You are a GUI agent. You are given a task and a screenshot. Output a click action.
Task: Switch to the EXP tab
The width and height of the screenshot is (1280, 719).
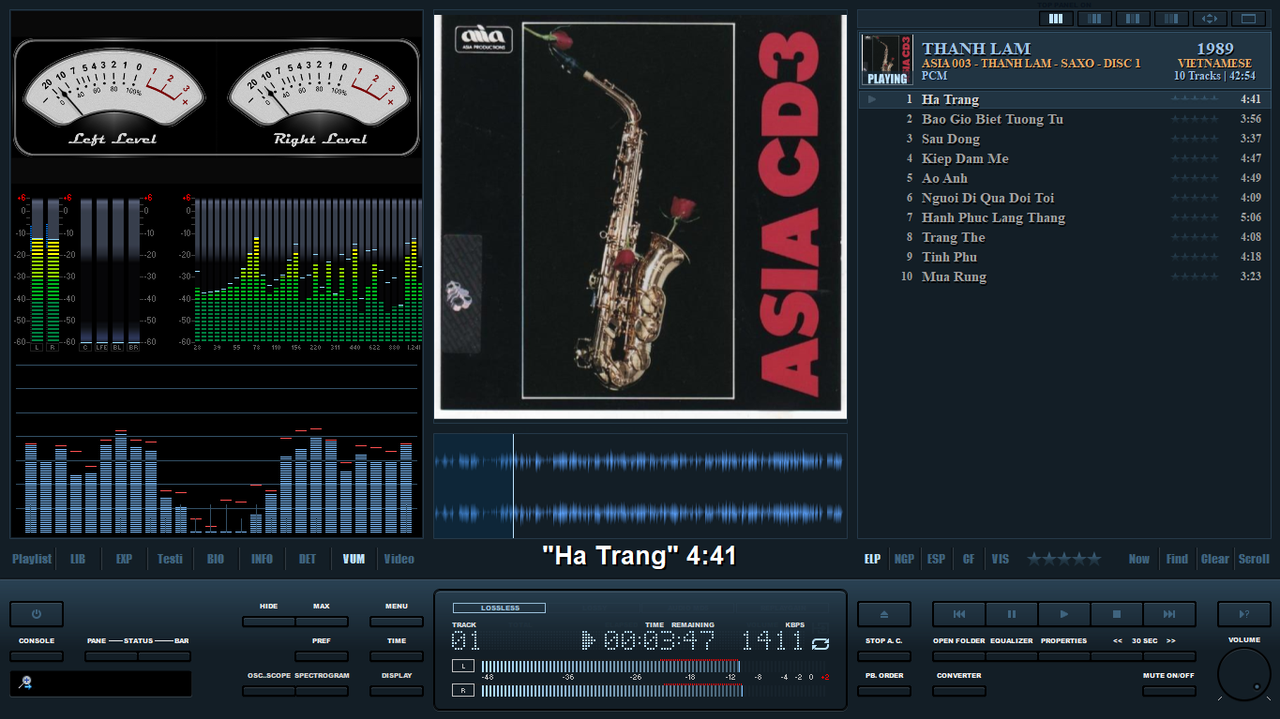pyautogui.click(x=124, y=559)
